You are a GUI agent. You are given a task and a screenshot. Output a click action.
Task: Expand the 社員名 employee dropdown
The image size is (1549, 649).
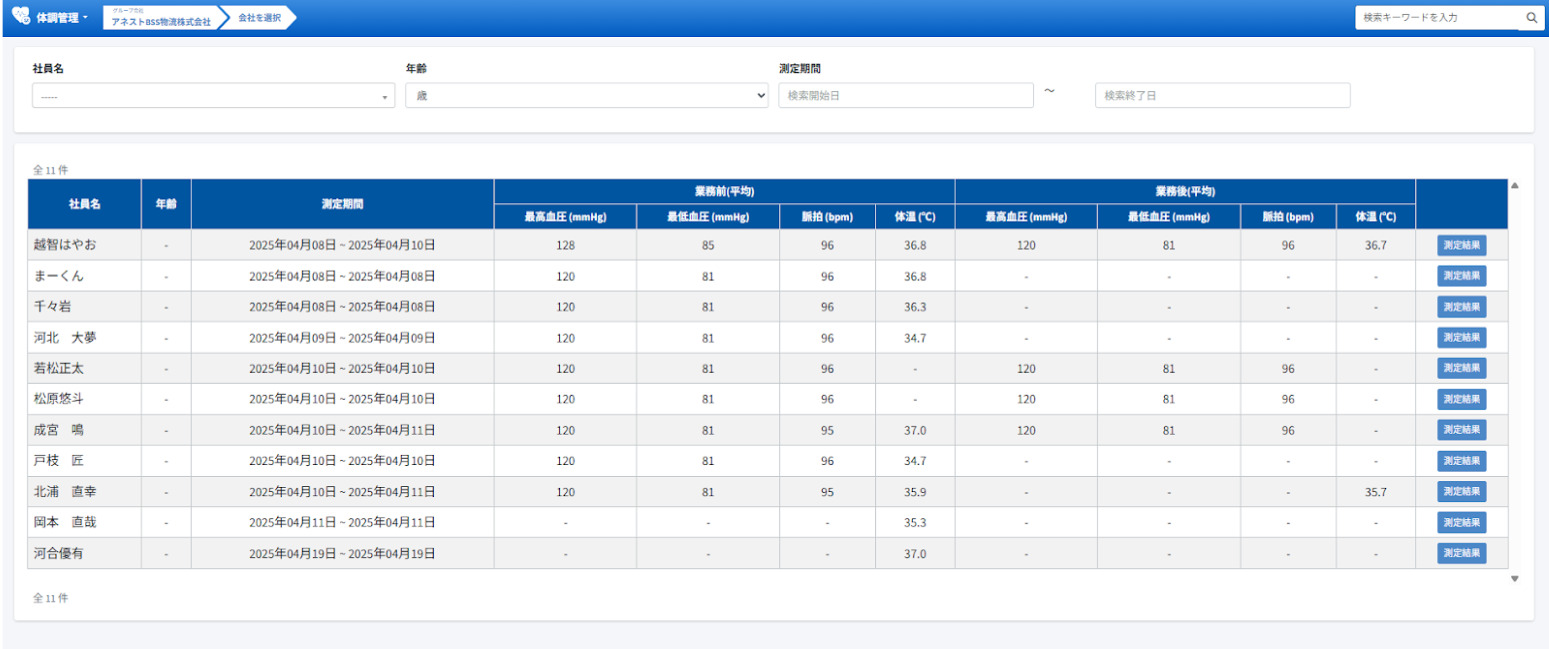point(213,96)
